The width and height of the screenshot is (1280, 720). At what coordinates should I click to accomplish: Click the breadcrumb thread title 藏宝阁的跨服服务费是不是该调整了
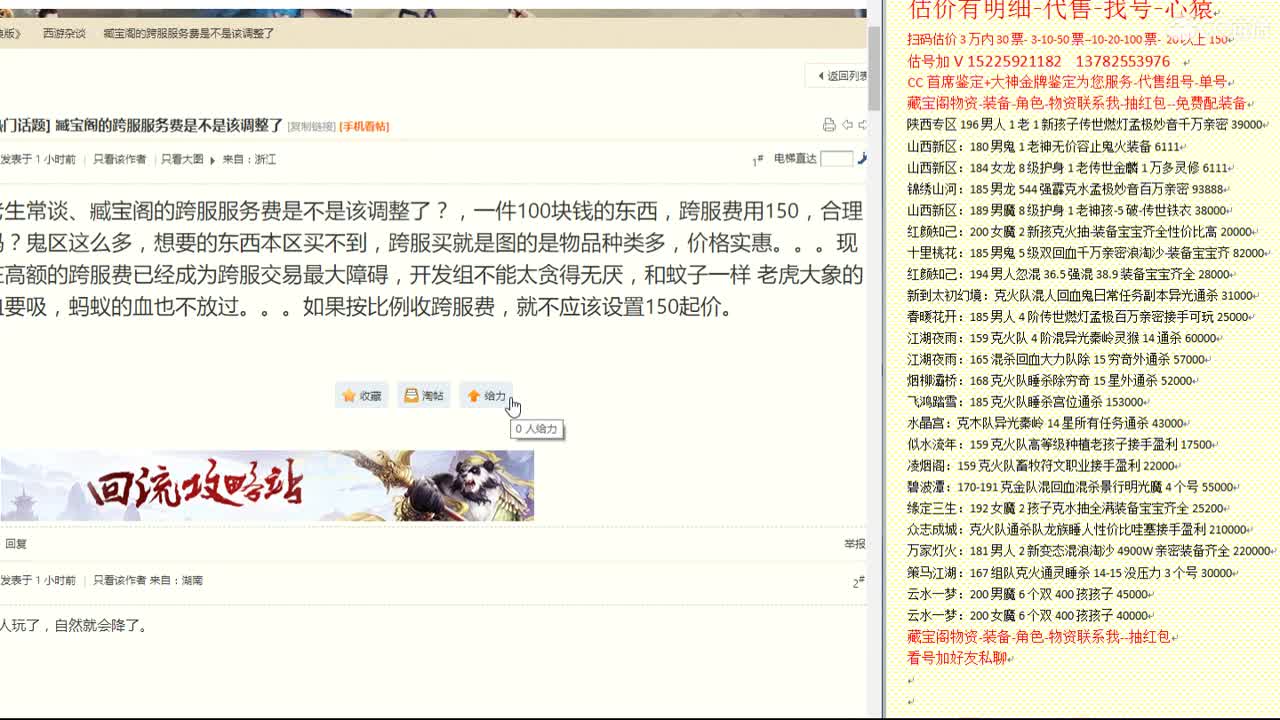click(x=189, y=33)
